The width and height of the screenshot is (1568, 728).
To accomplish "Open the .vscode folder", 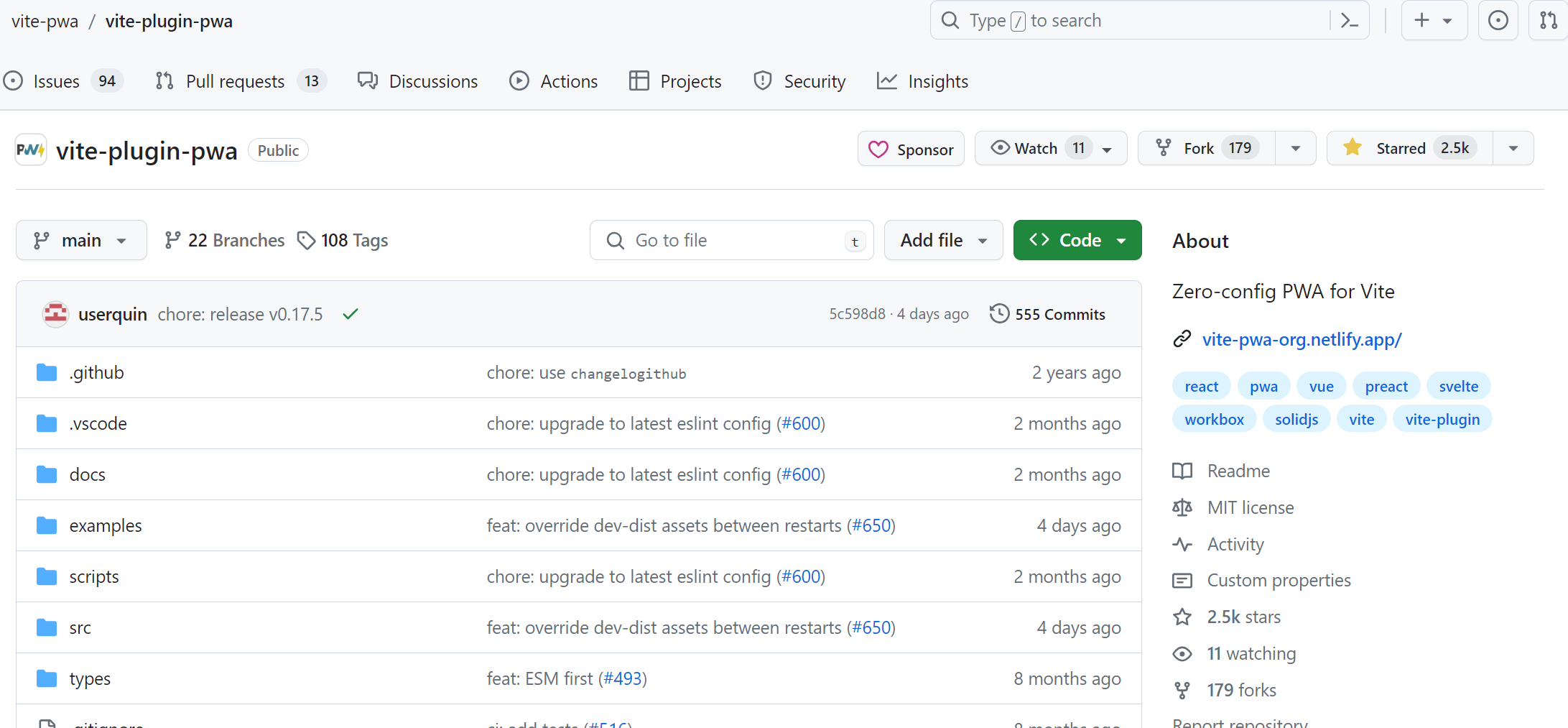I will tap(98, 423).
